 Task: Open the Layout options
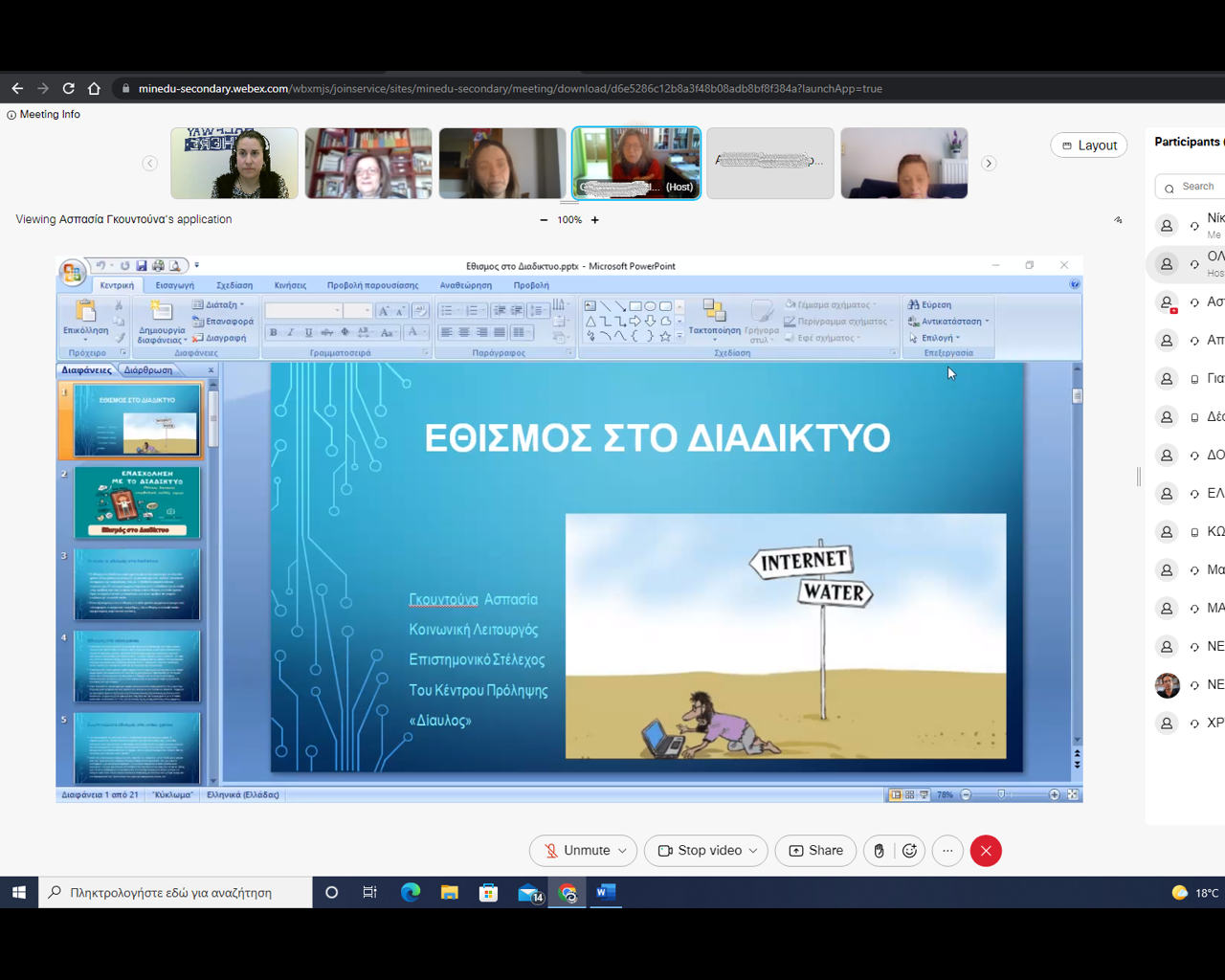[1089, 145]
